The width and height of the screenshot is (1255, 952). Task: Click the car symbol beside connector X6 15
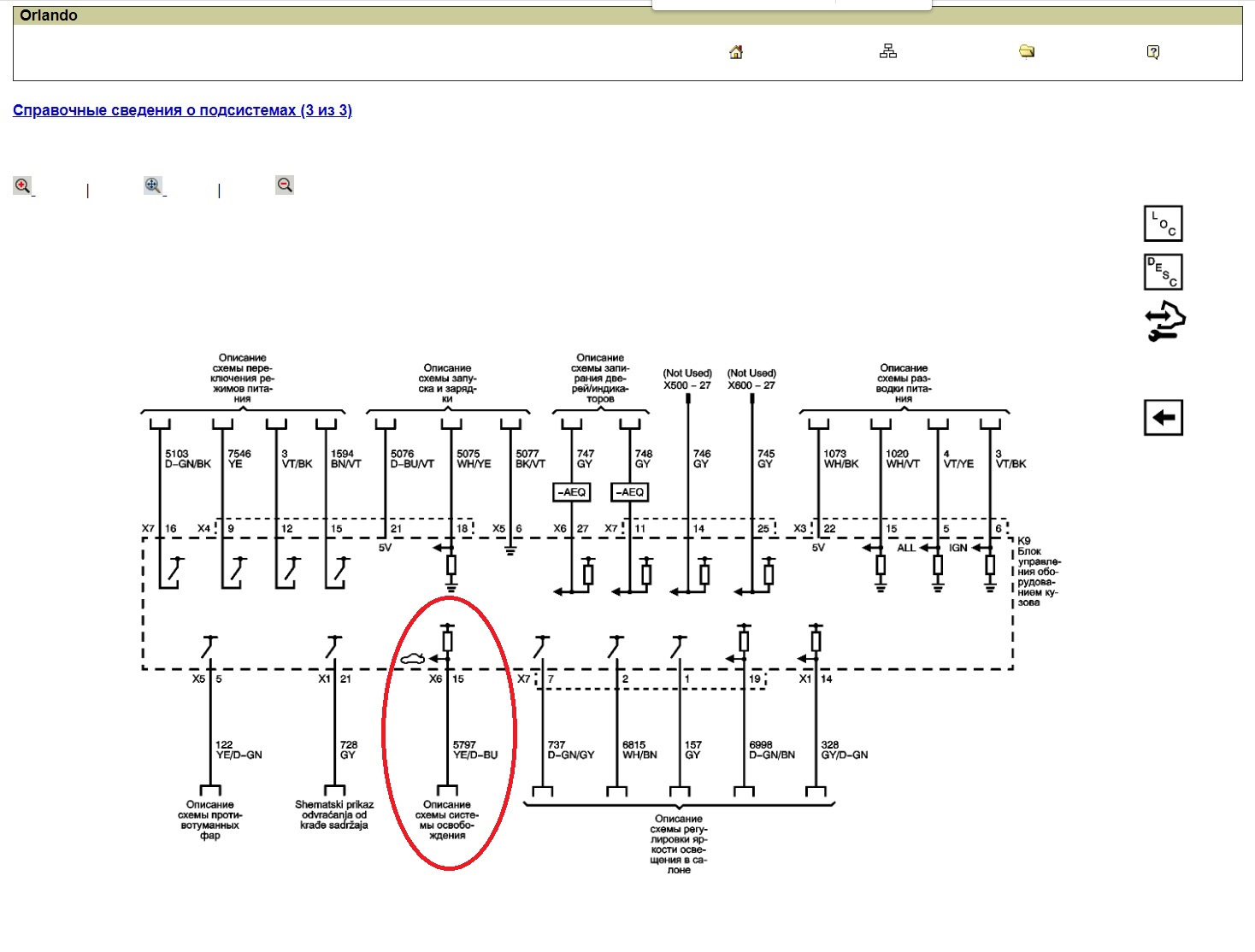pyautogui.click(x=413, y=659)
